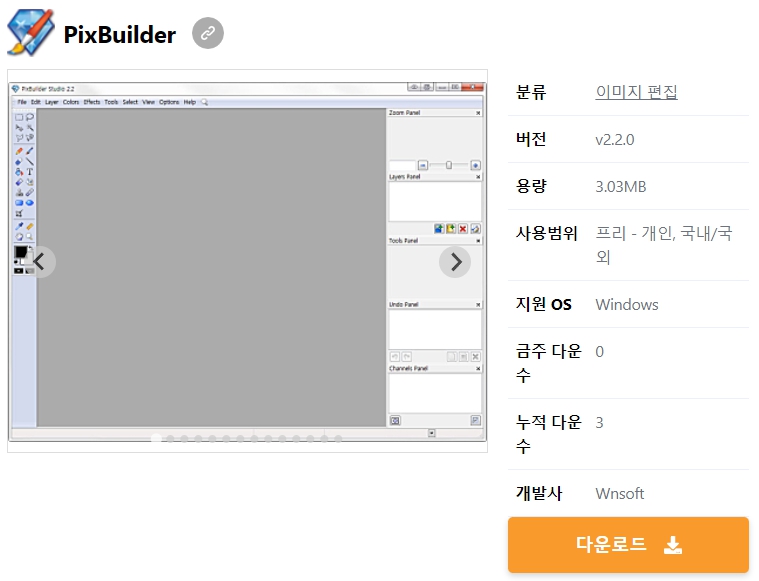Click the PixBuilder title text

[120, 34]
